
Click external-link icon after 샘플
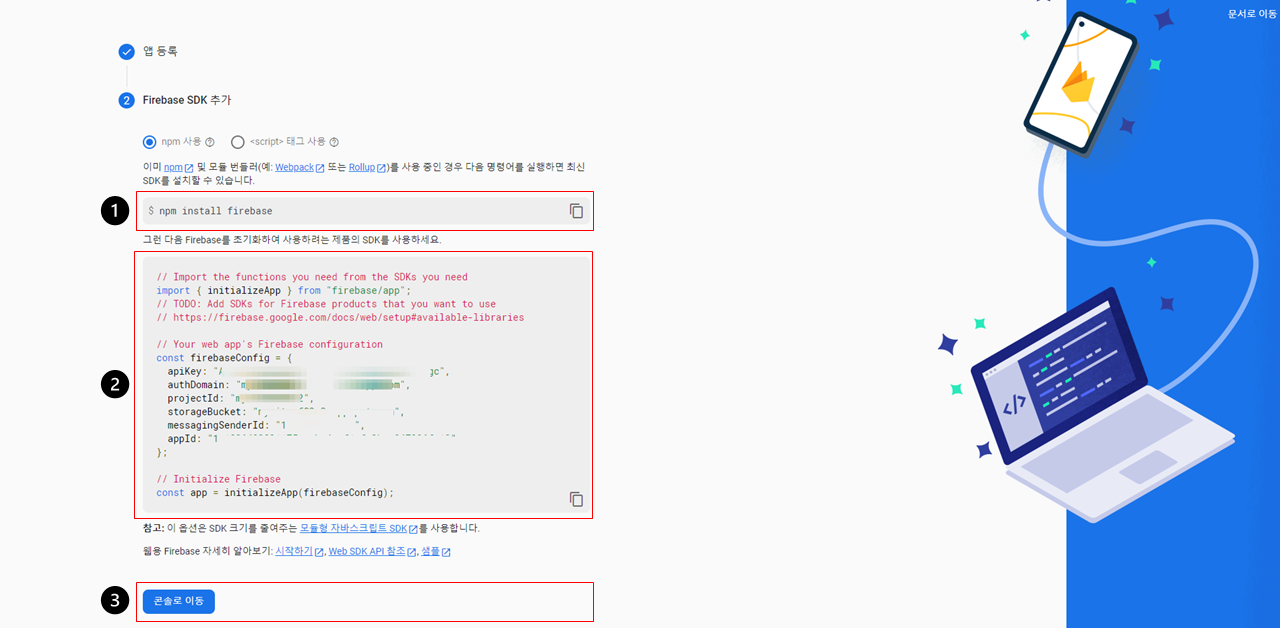pyautogui.click(x=446, y=552)
